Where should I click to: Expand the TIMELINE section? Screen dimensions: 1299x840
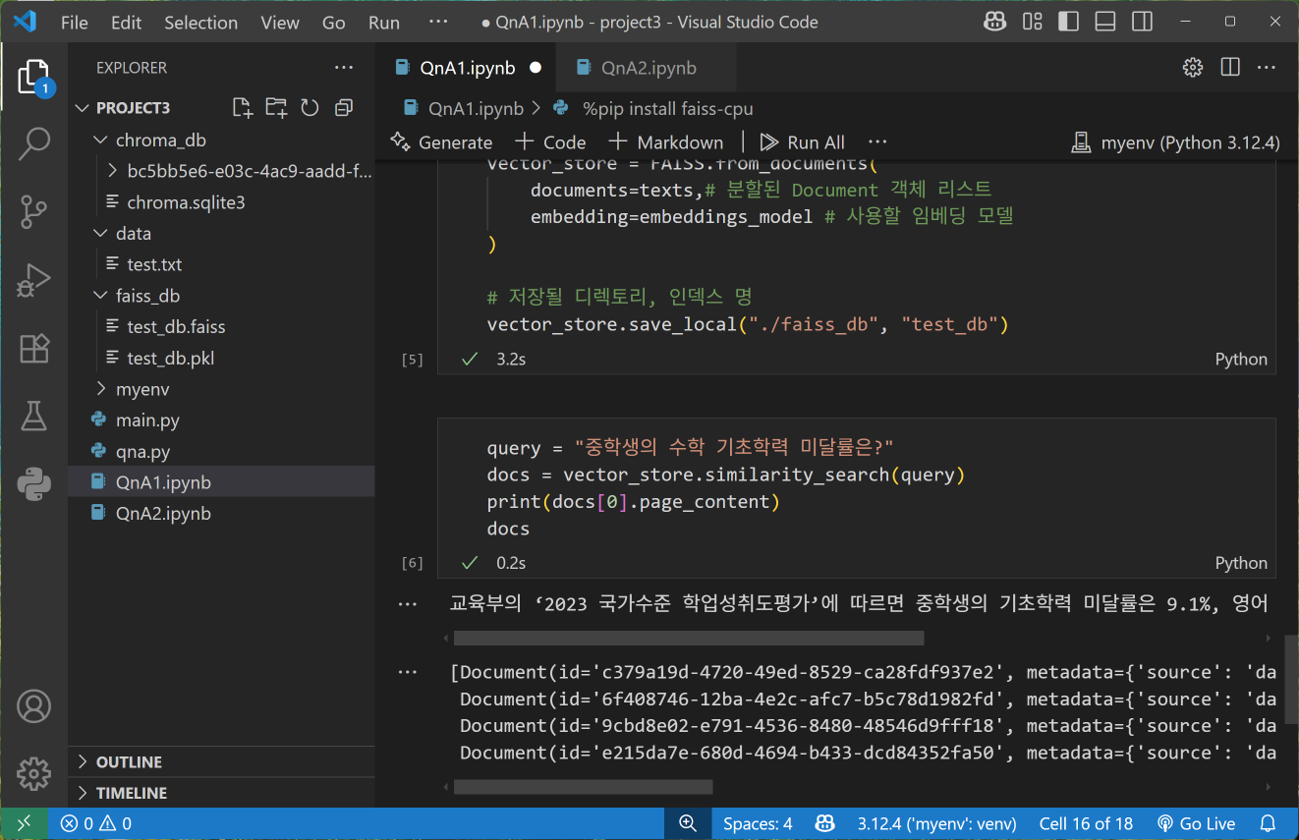coord(222,793)
